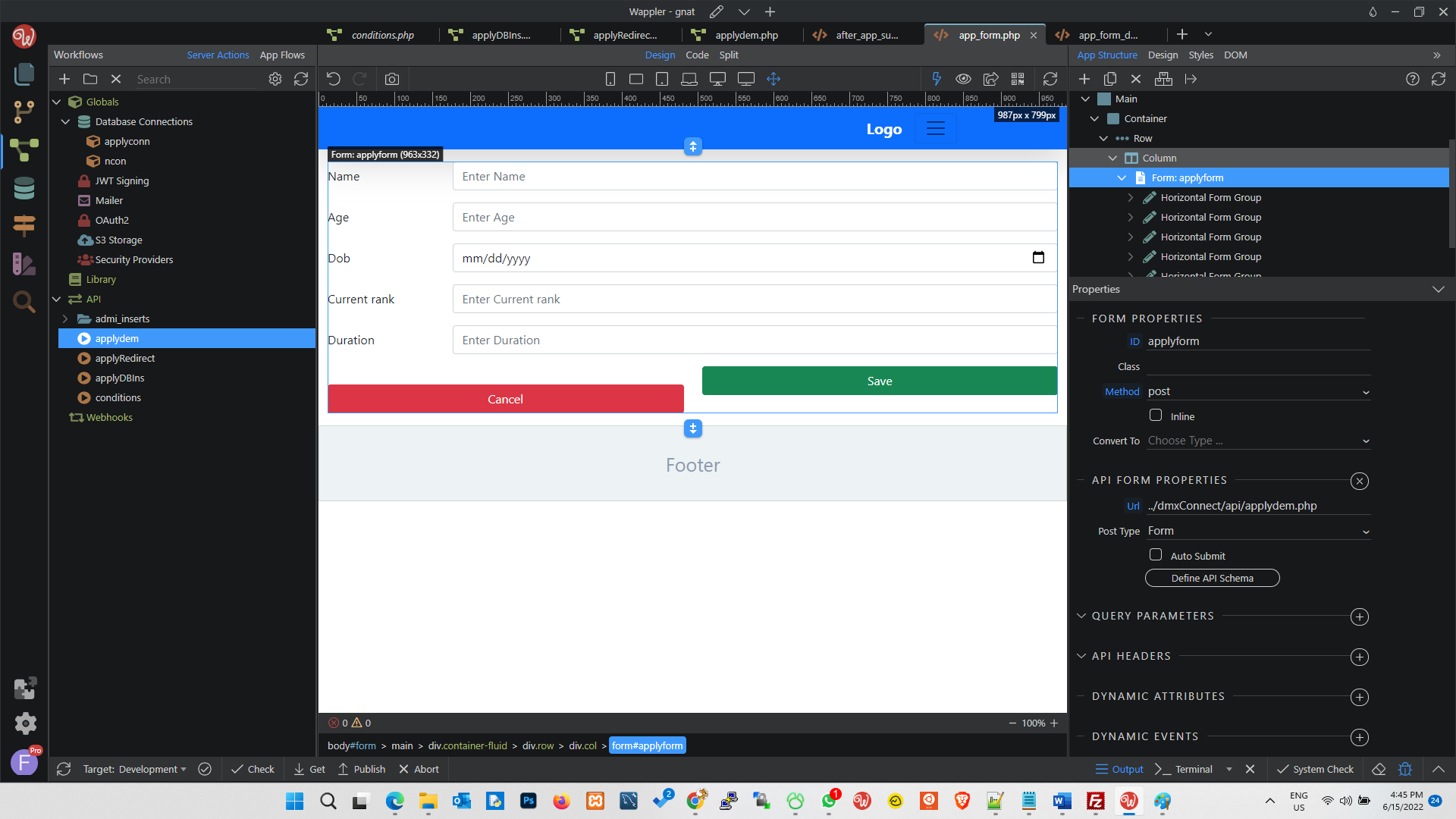Image resolution: width=1456 pixels, height=819 pixels.
Task: Open the QR code icon
Action: (x=1018, y=79)
